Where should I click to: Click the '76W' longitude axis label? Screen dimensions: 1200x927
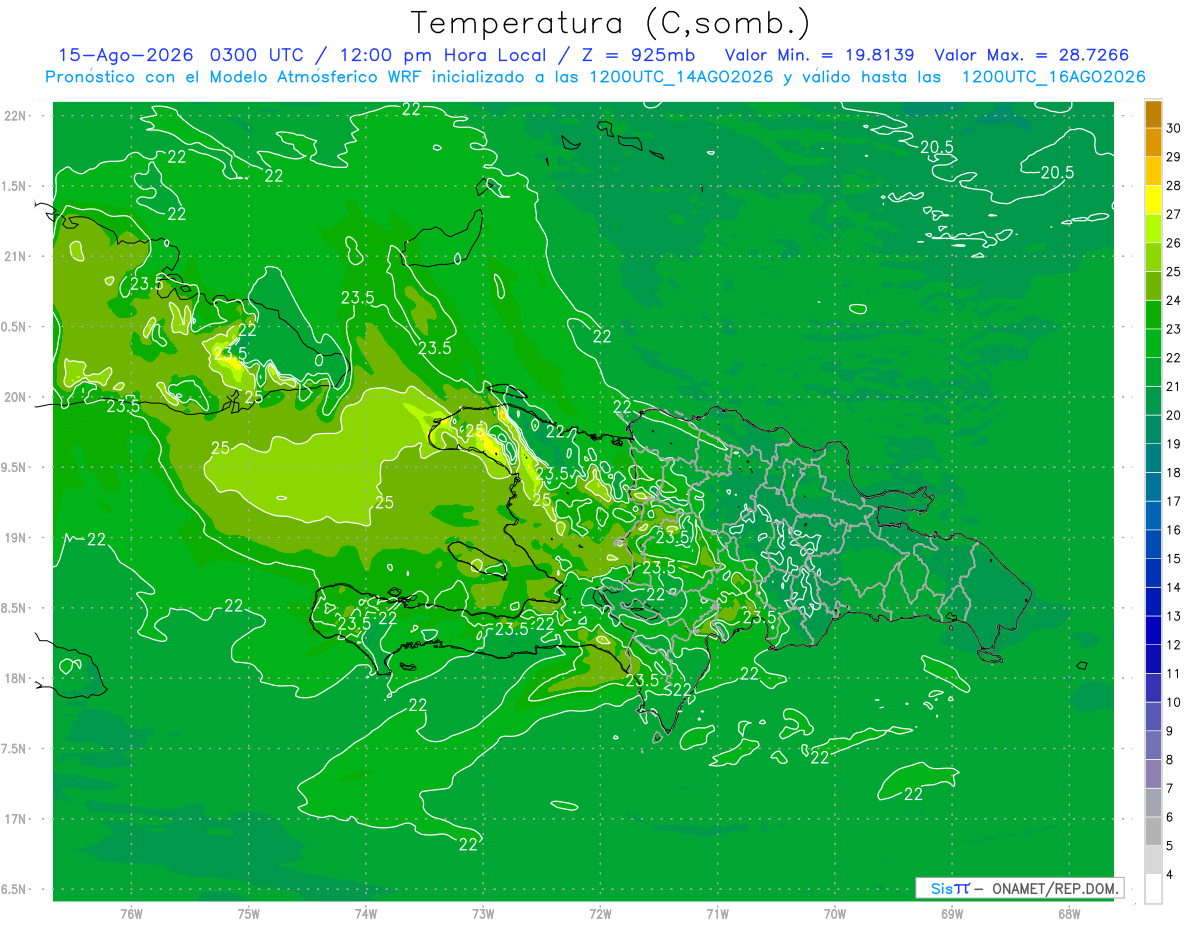(131, 913)
